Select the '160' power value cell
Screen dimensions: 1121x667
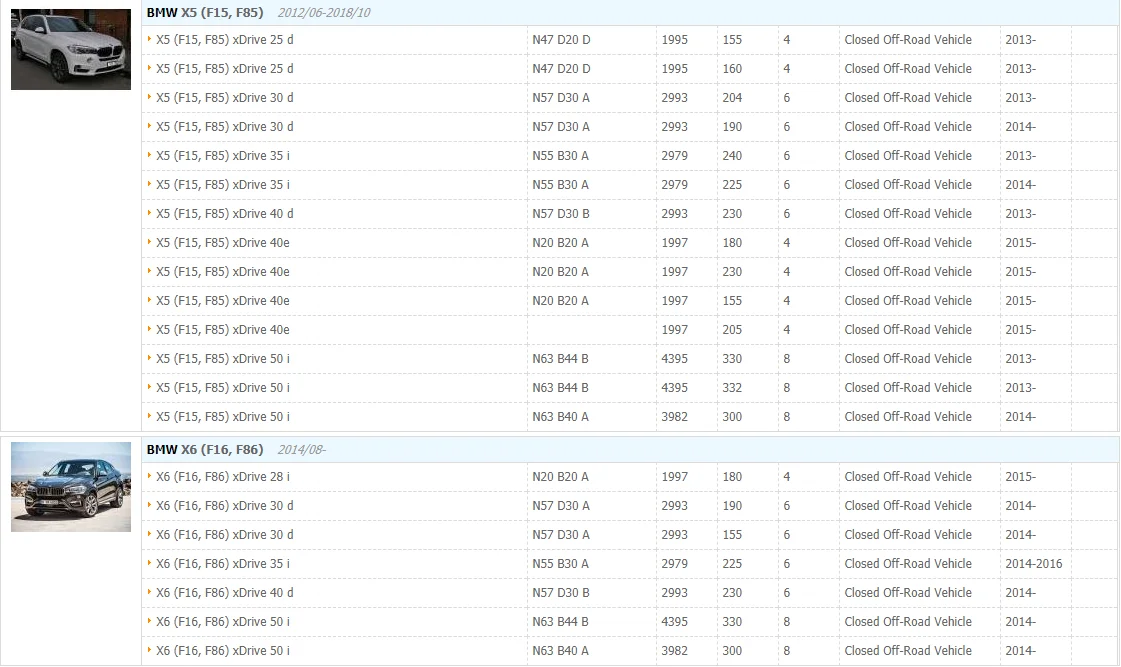(732, 69)
